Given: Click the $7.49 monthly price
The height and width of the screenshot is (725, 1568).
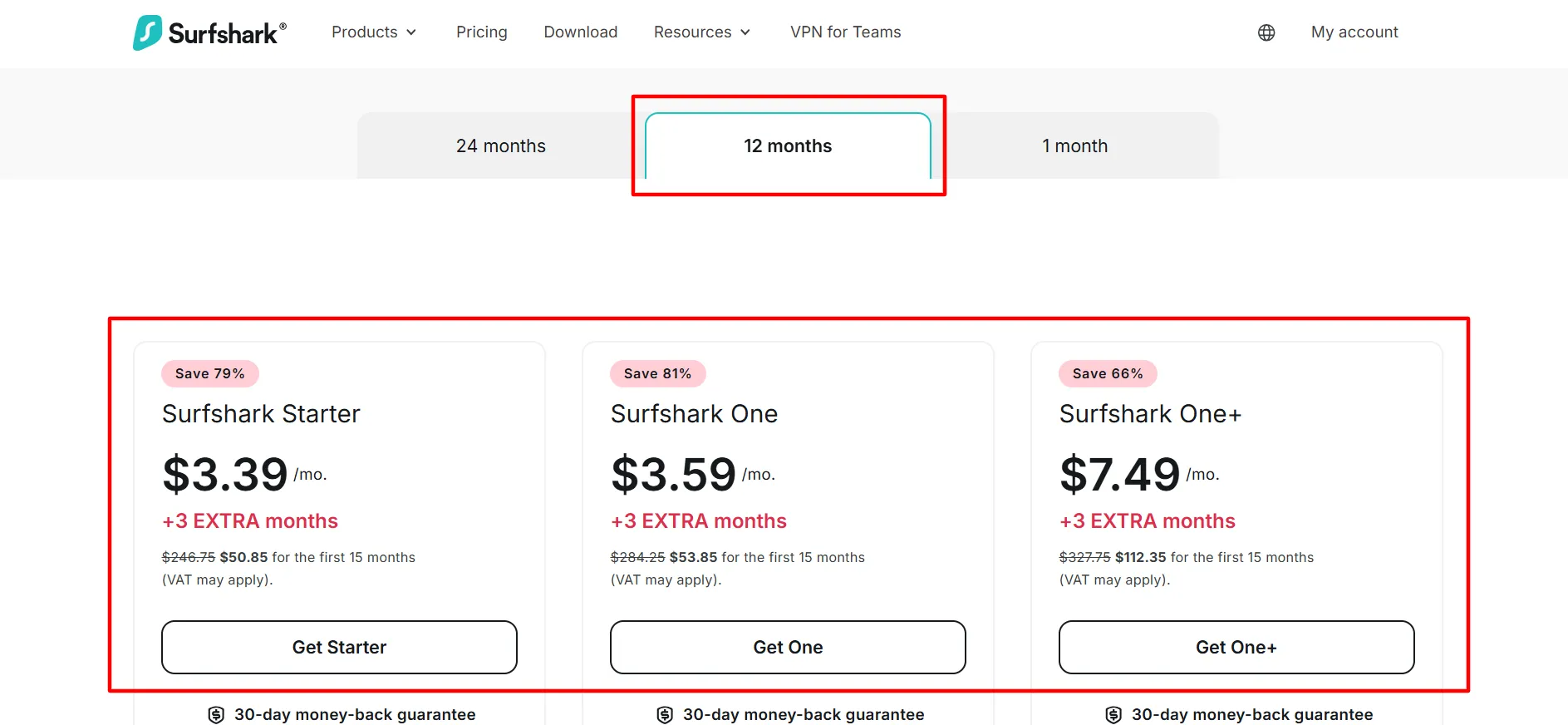Looking at the screenshot, I should [1139, 474].
